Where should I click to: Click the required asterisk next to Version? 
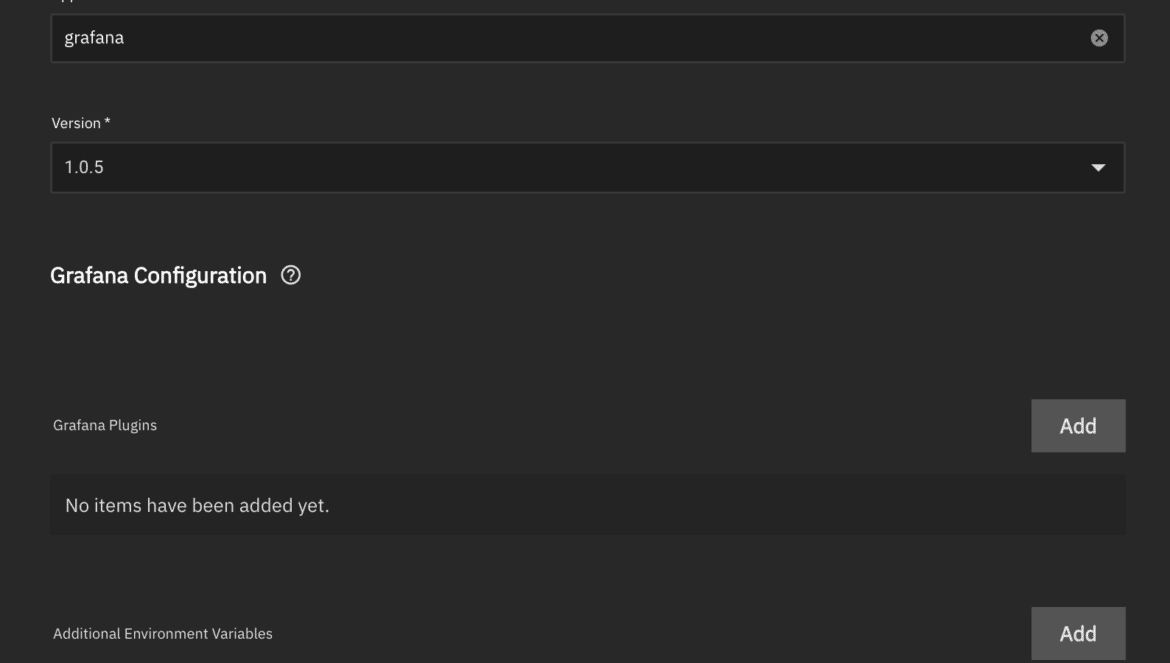[x=107, y=122]
